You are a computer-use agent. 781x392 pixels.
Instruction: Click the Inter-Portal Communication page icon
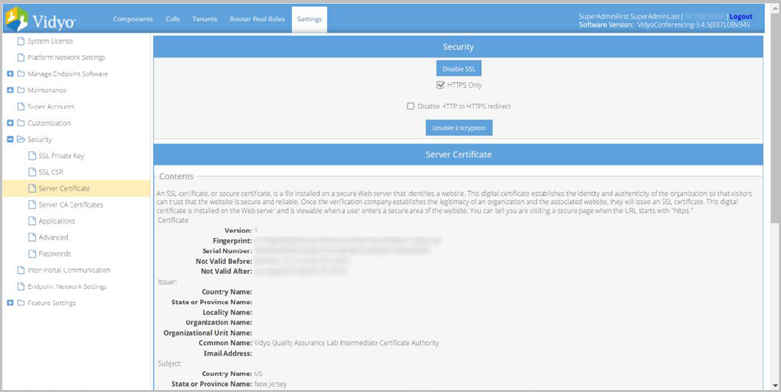[x=21, y=270]
